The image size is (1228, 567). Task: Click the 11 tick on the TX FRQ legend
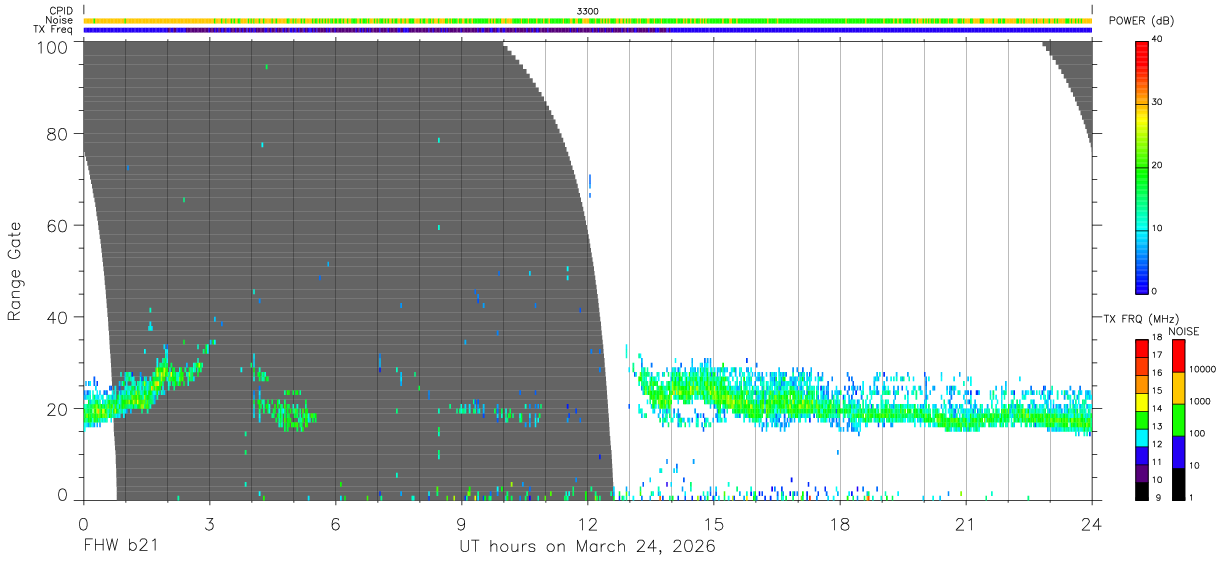point(1157,462)
